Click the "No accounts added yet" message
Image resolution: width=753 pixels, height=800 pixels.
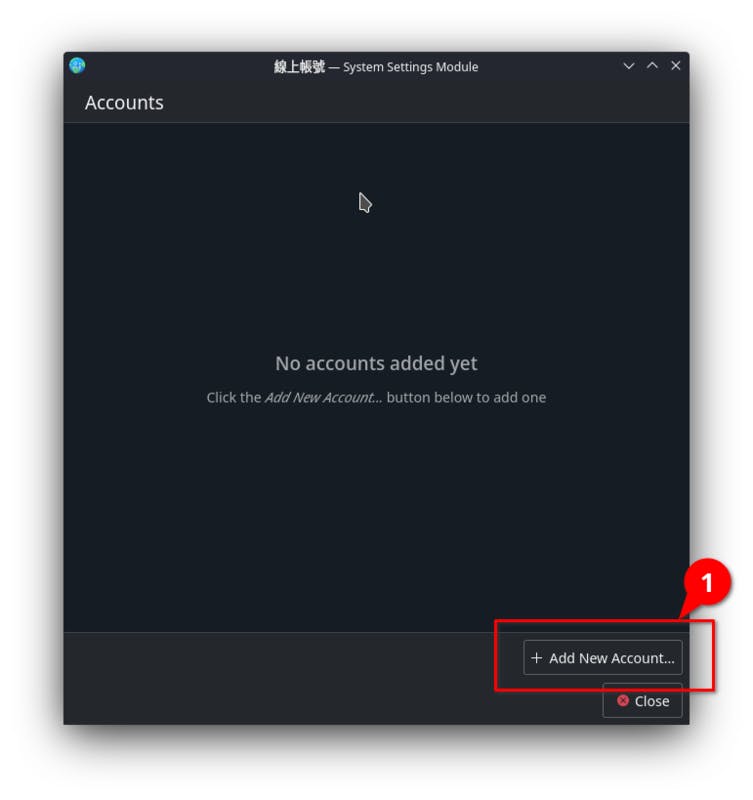coord(376,363)
